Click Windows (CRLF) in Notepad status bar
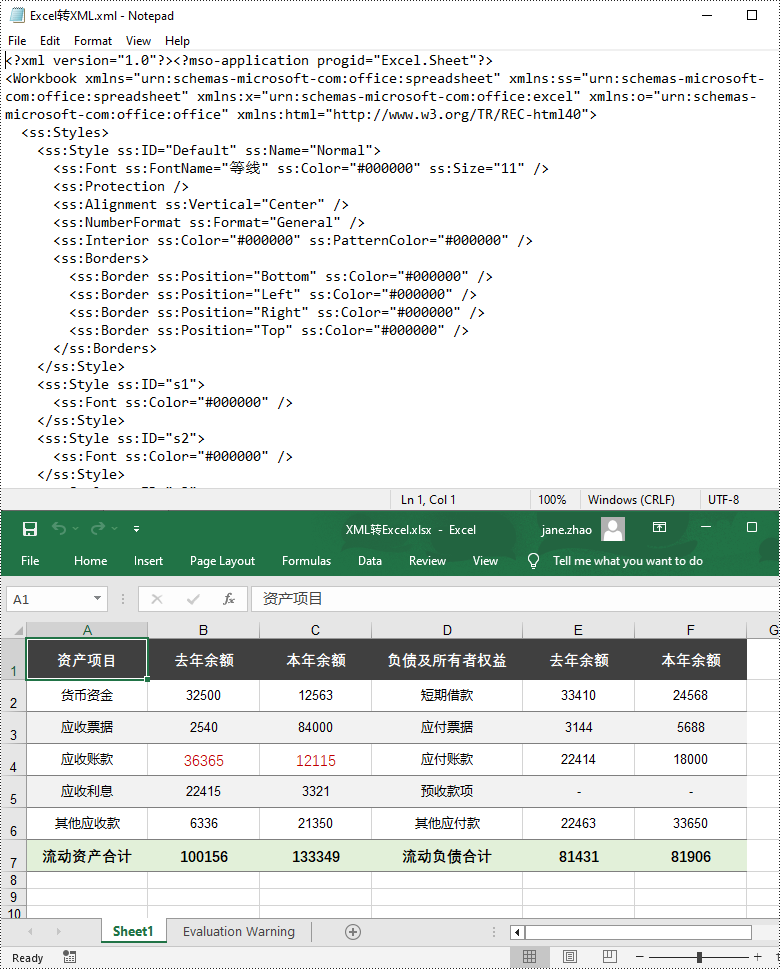This screenshot has height=969, width=780. [631, 499]
